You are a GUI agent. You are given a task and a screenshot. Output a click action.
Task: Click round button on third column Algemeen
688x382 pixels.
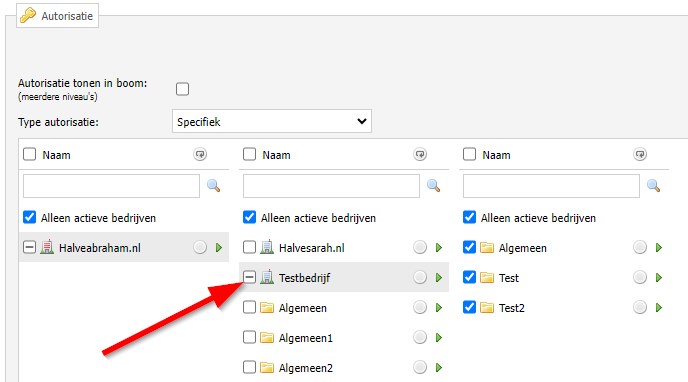(640, 247)
